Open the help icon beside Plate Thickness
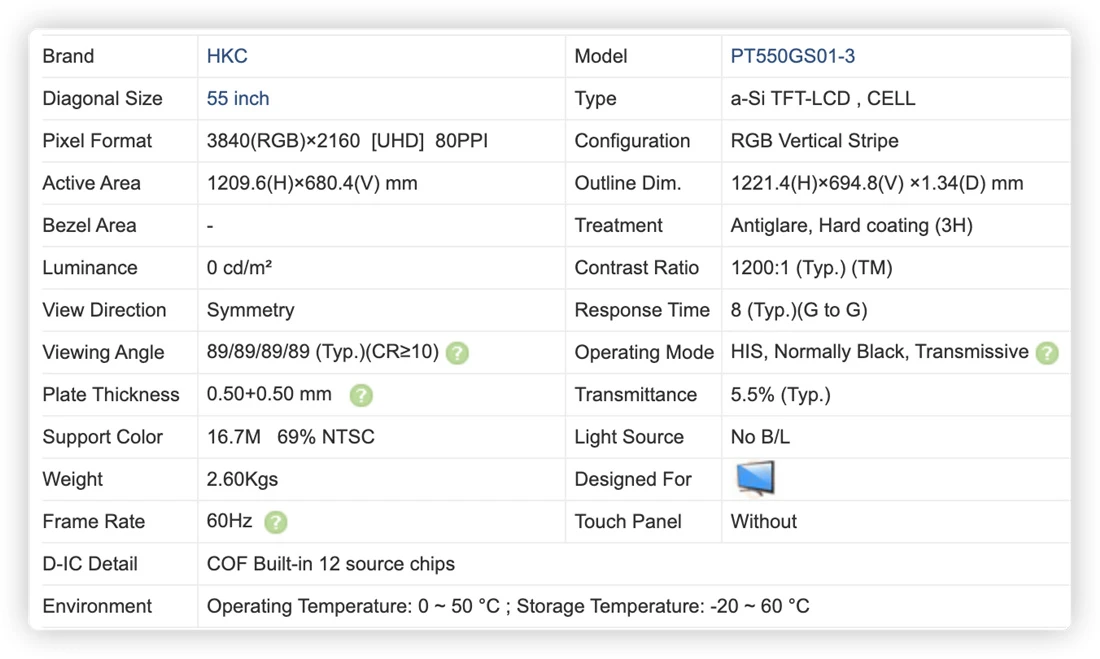This screenshot has width=1100, height=659. (361, 395)
